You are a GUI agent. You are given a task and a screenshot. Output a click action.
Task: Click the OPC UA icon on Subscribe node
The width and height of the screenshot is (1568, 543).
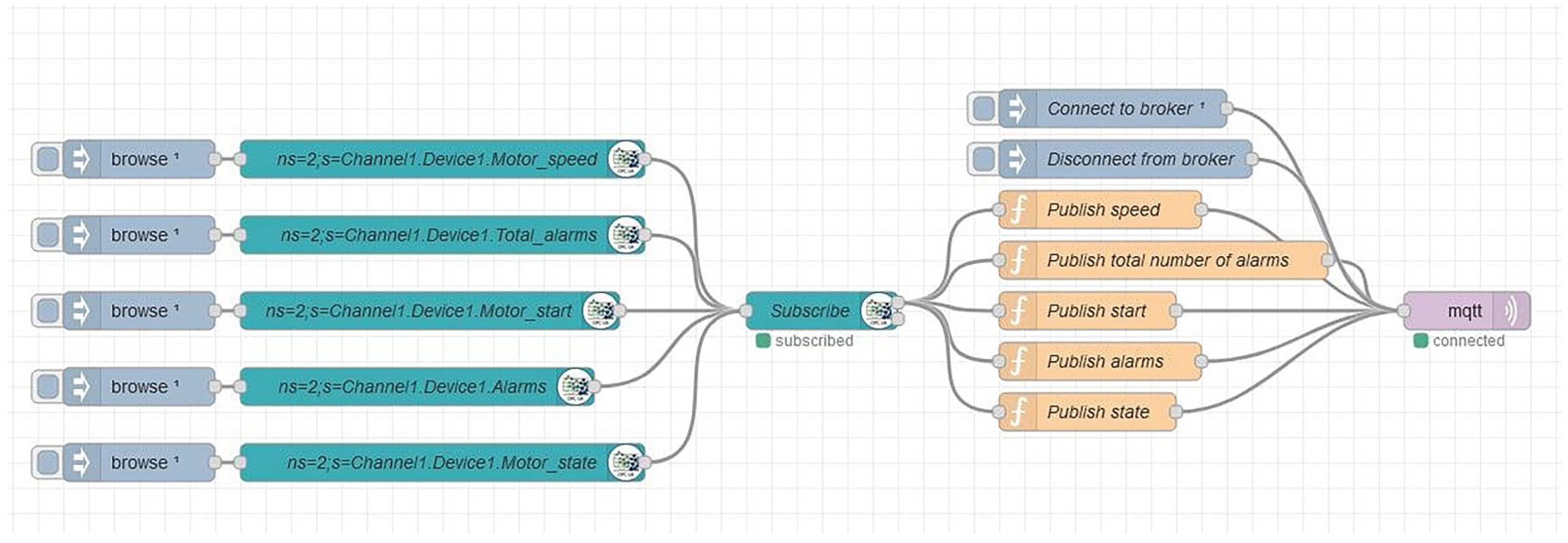pos(879,311)
